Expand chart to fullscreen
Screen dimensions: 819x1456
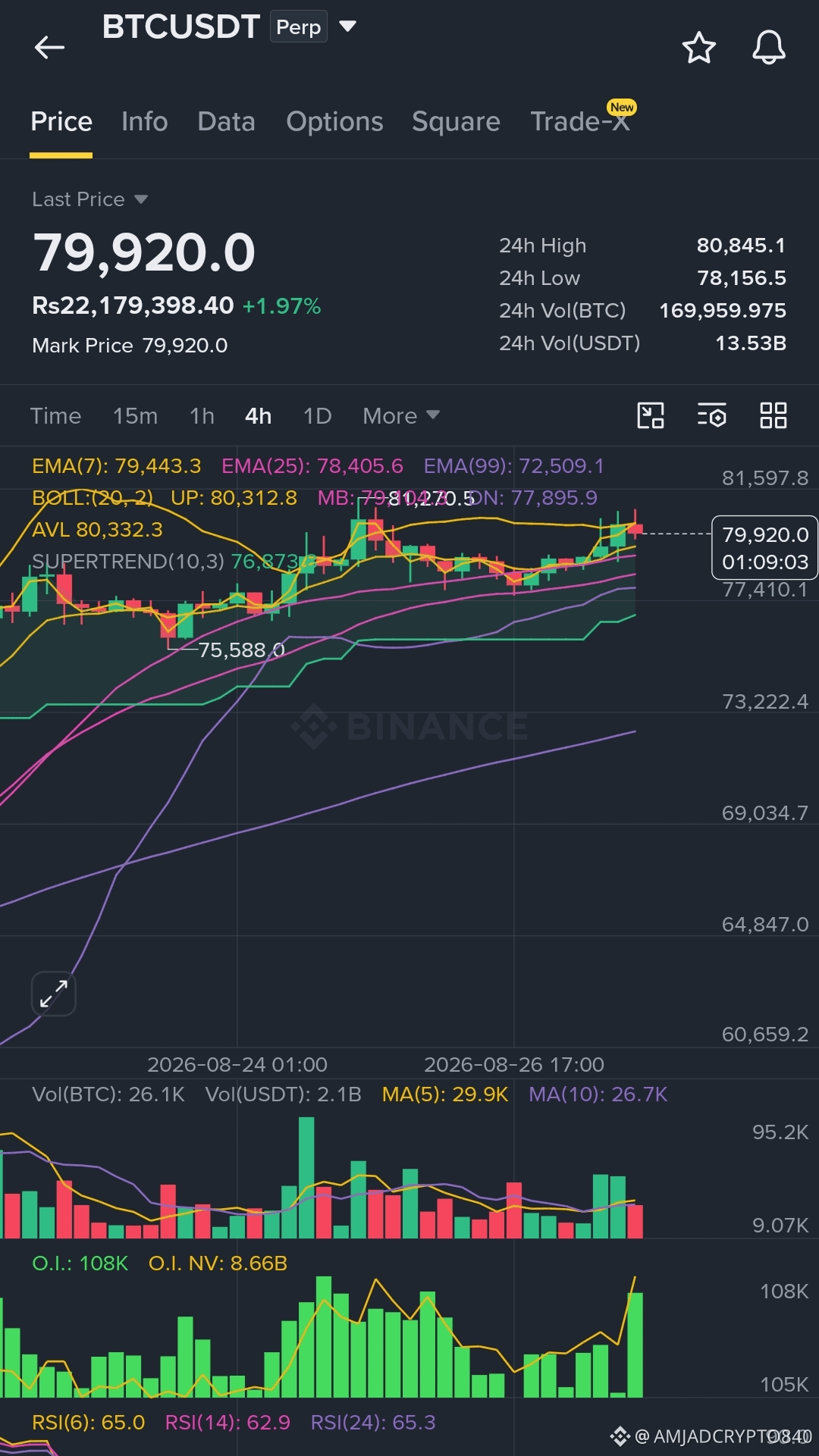click(x=53, y=993)
